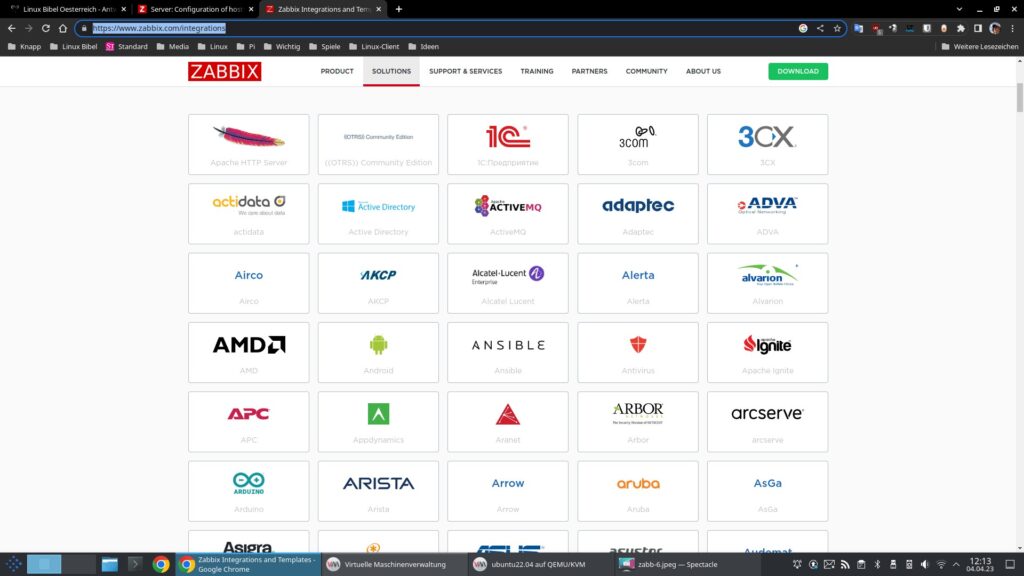This screenshot has width=1024, height=576.
Task: Open the Aranet integration card
Action: 507,421
